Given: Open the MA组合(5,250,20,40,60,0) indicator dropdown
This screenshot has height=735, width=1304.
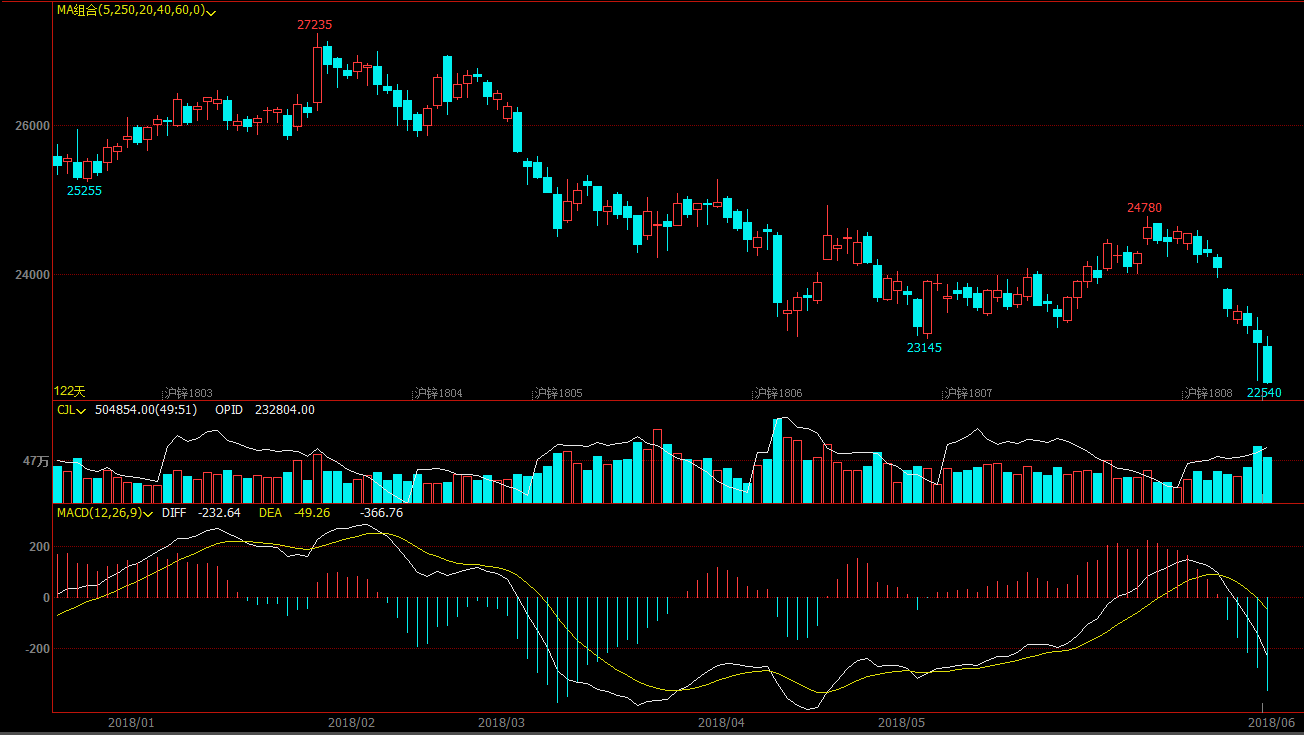Looking at the screenshot, I should [x=213, y=11].
